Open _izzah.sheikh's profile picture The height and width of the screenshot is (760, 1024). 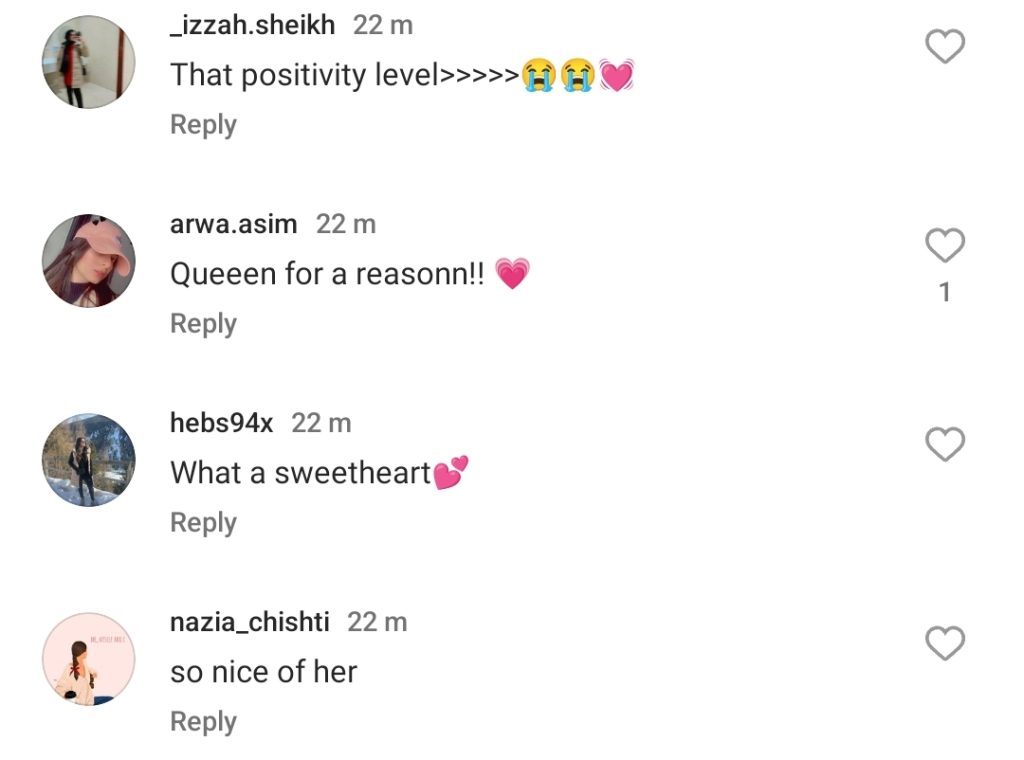point(88,62)
